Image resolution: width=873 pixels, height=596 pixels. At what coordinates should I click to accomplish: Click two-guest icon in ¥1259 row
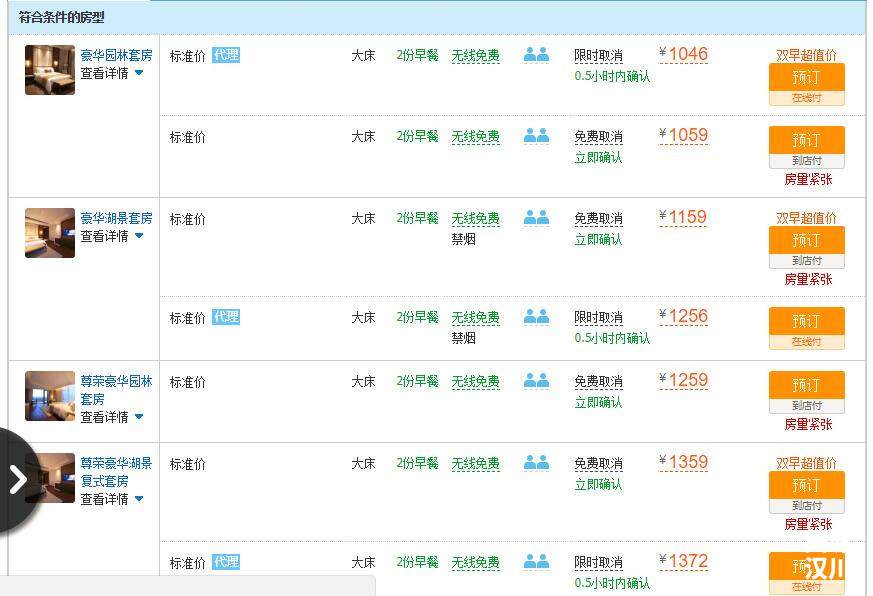pyautogui.click(x=536, y=381)
